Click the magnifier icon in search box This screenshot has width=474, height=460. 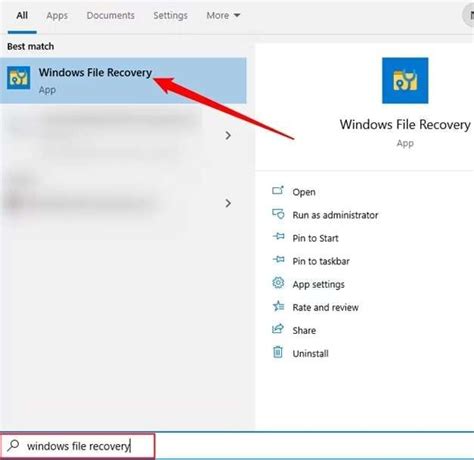13,445
